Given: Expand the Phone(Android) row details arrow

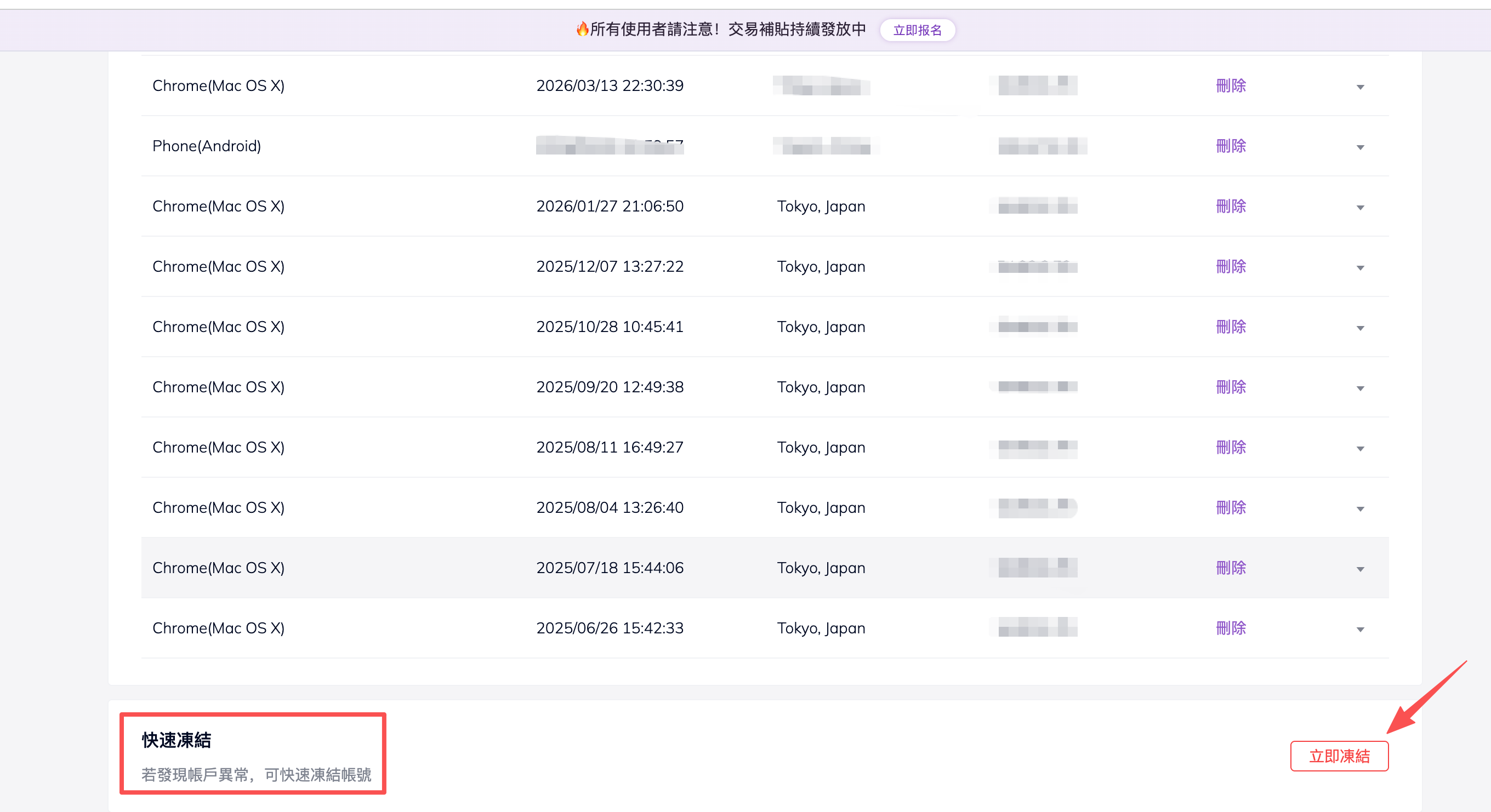Looking at the screenshot, I should [1360, 147].
